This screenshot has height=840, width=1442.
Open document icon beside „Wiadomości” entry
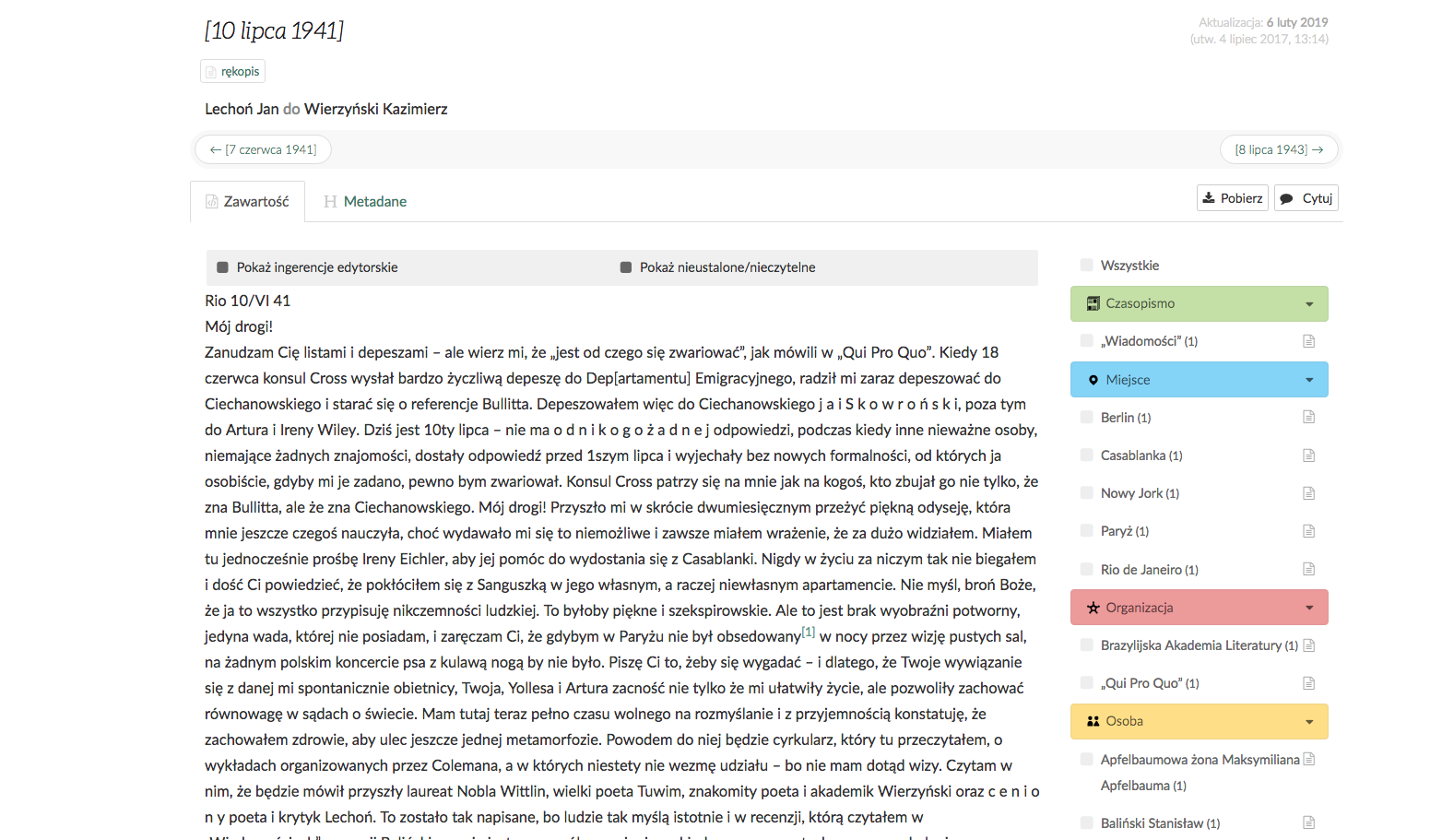pyautogui.click(x=1308, y=341)
